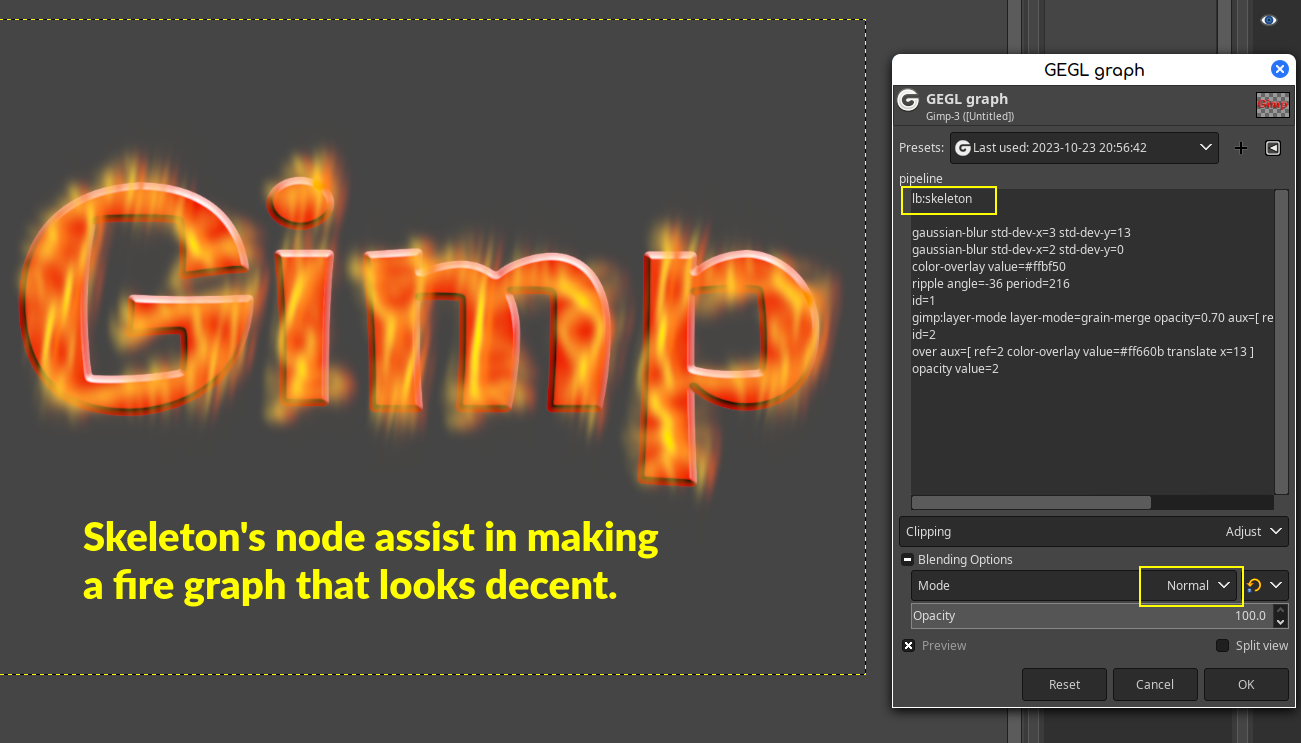Increase Opacity with the up arrow
Image resolution: width=1301 pixels, height=743 pixels.
click(1280, 610)
